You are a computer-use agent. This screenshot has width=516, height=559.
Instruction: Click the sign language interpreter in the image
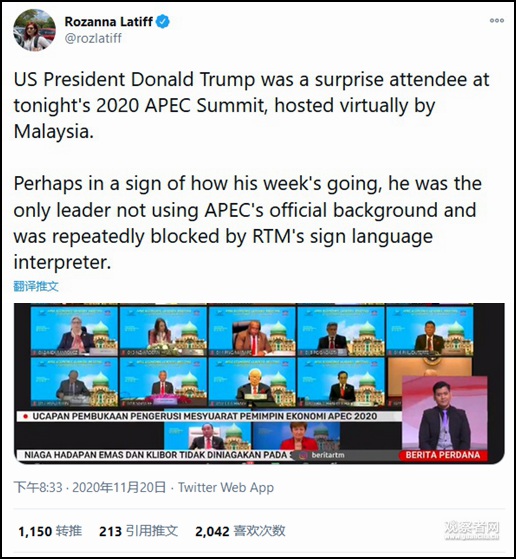point(444,414)
